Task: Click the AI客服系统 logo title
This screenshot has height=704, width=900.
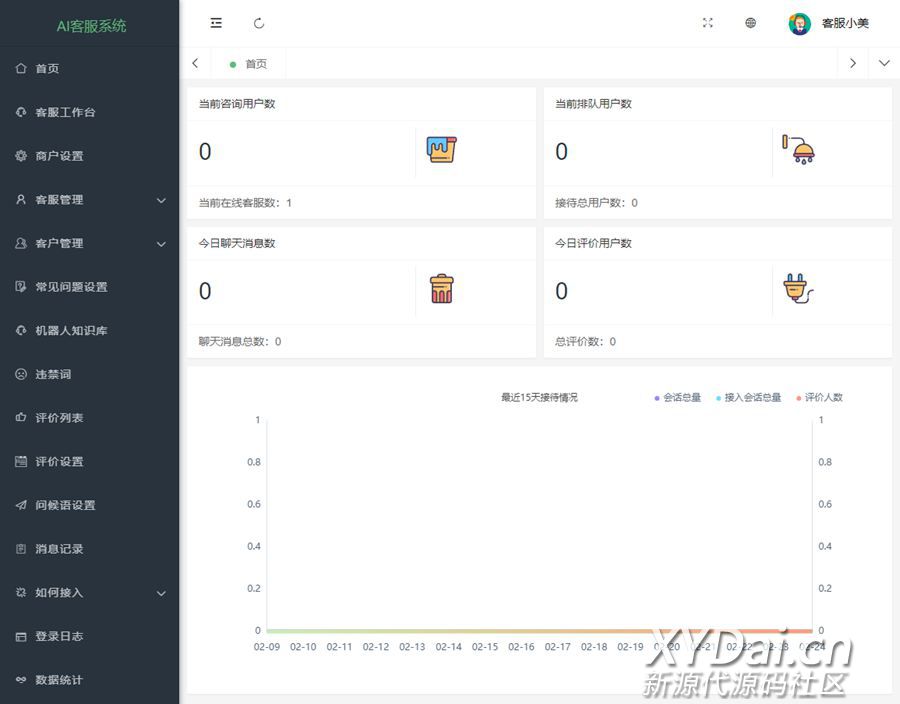Action: coord(91,26)
